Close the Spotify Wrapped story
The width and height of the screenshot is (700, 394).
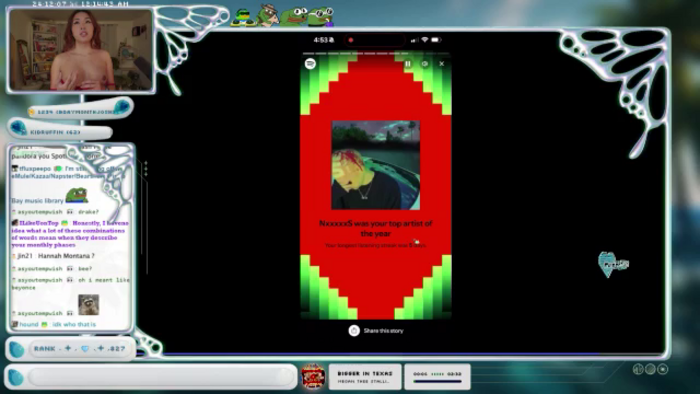[x=442, y=64]
